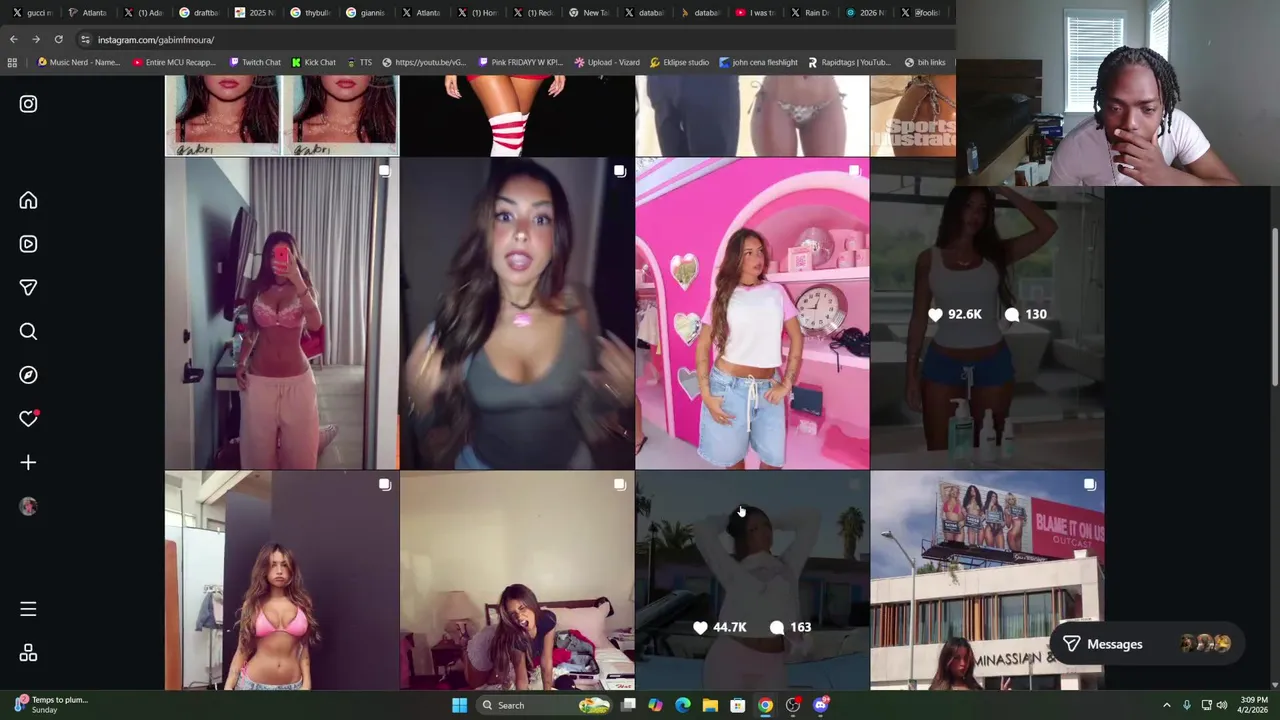The height and width of the screenshot is (720, 1280).
Task: Open the Twitch Chat bookmark
Action: tap(255, 63)
